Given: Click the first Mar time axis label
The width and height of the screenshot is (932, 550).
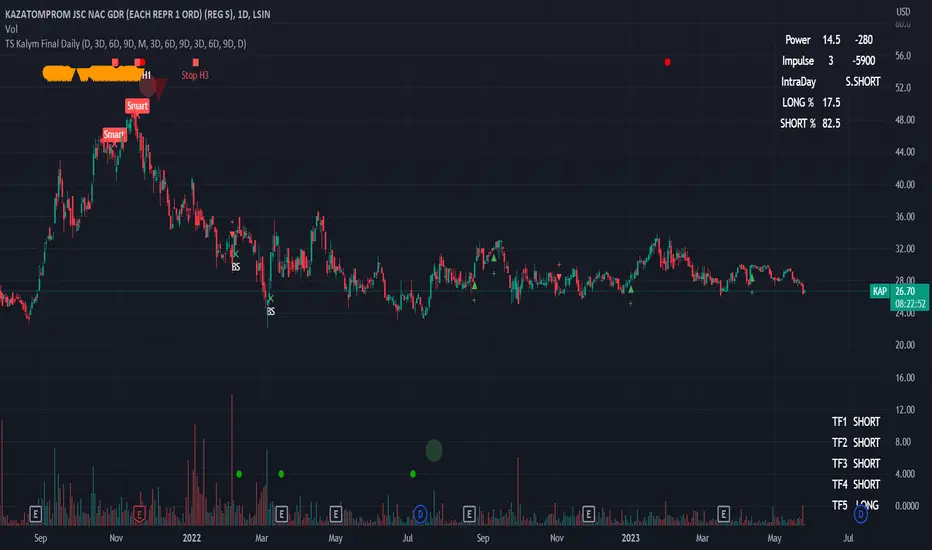Looking at the screenshot, I should click(262, 538).
